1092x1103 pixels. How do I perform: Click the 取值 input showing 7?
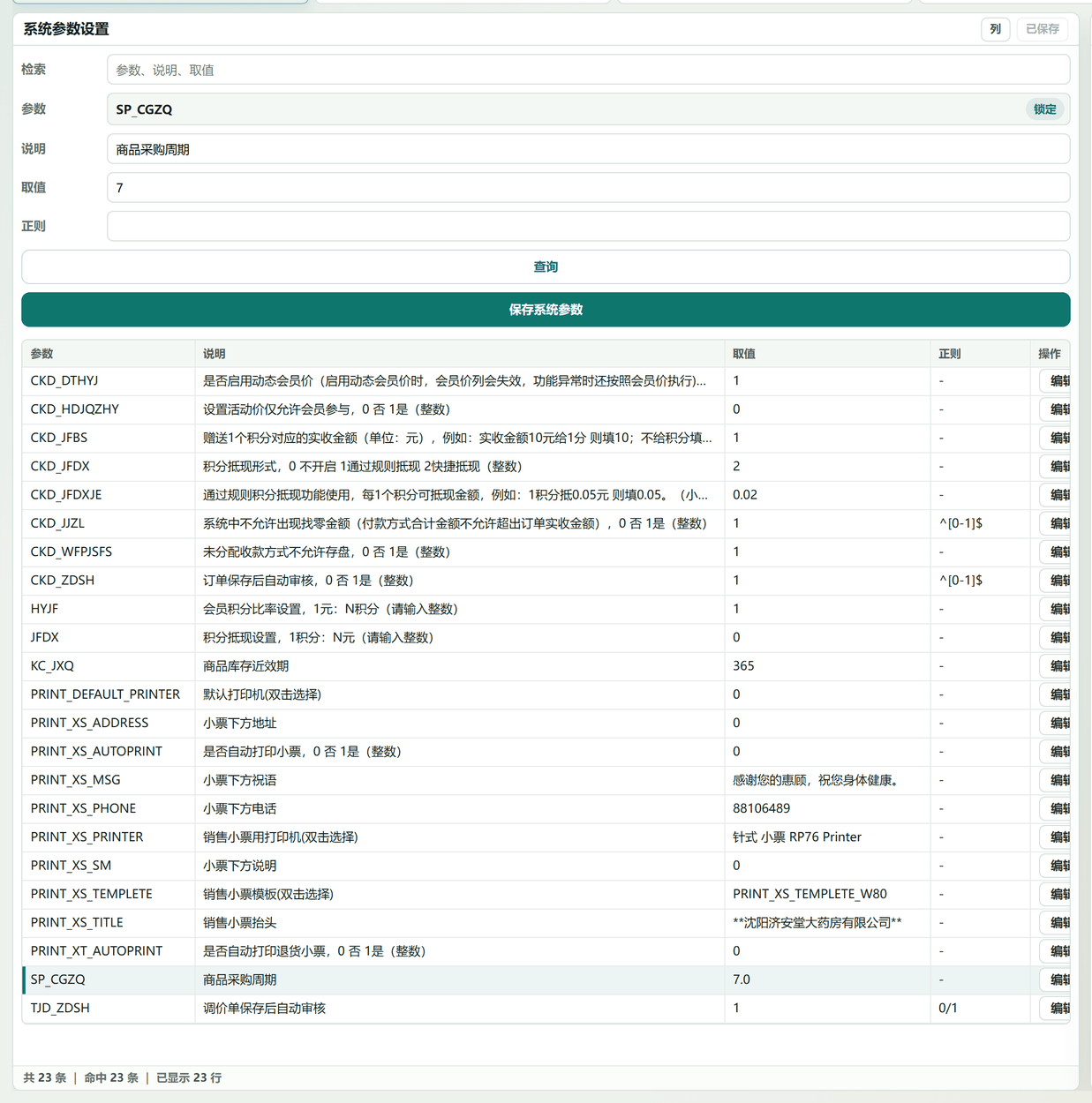tap(588, 188)
